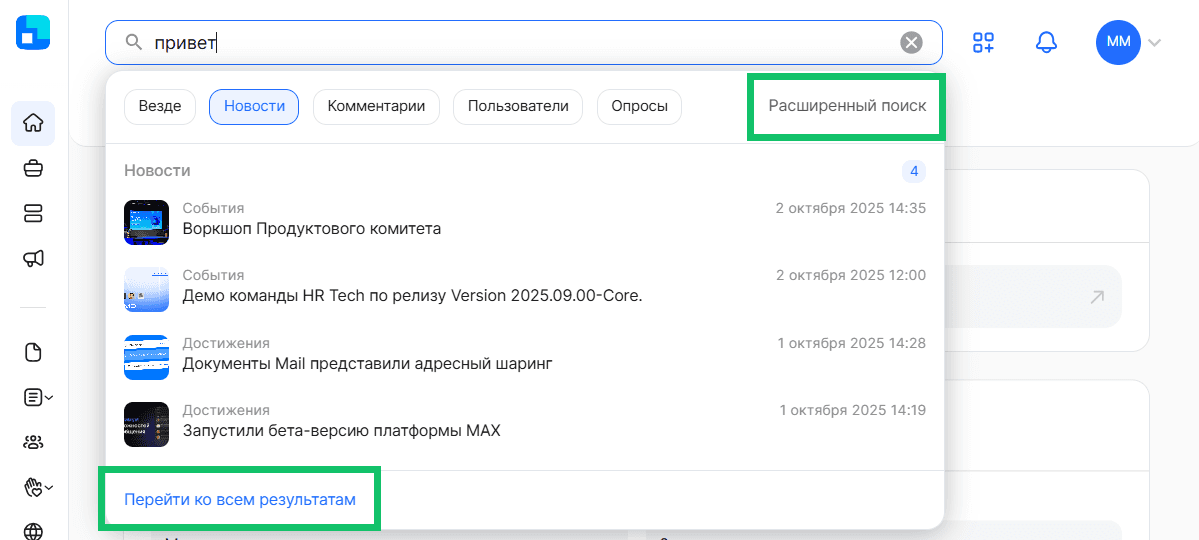Follow Перейти ко всем результатам link

tap(240, 499)
